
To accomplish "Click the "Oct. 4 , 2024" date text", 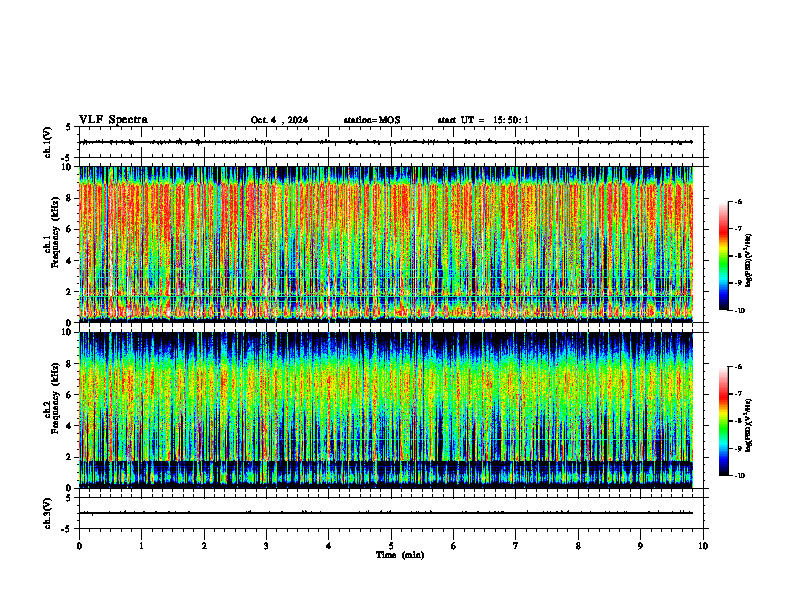I will 279,120.
